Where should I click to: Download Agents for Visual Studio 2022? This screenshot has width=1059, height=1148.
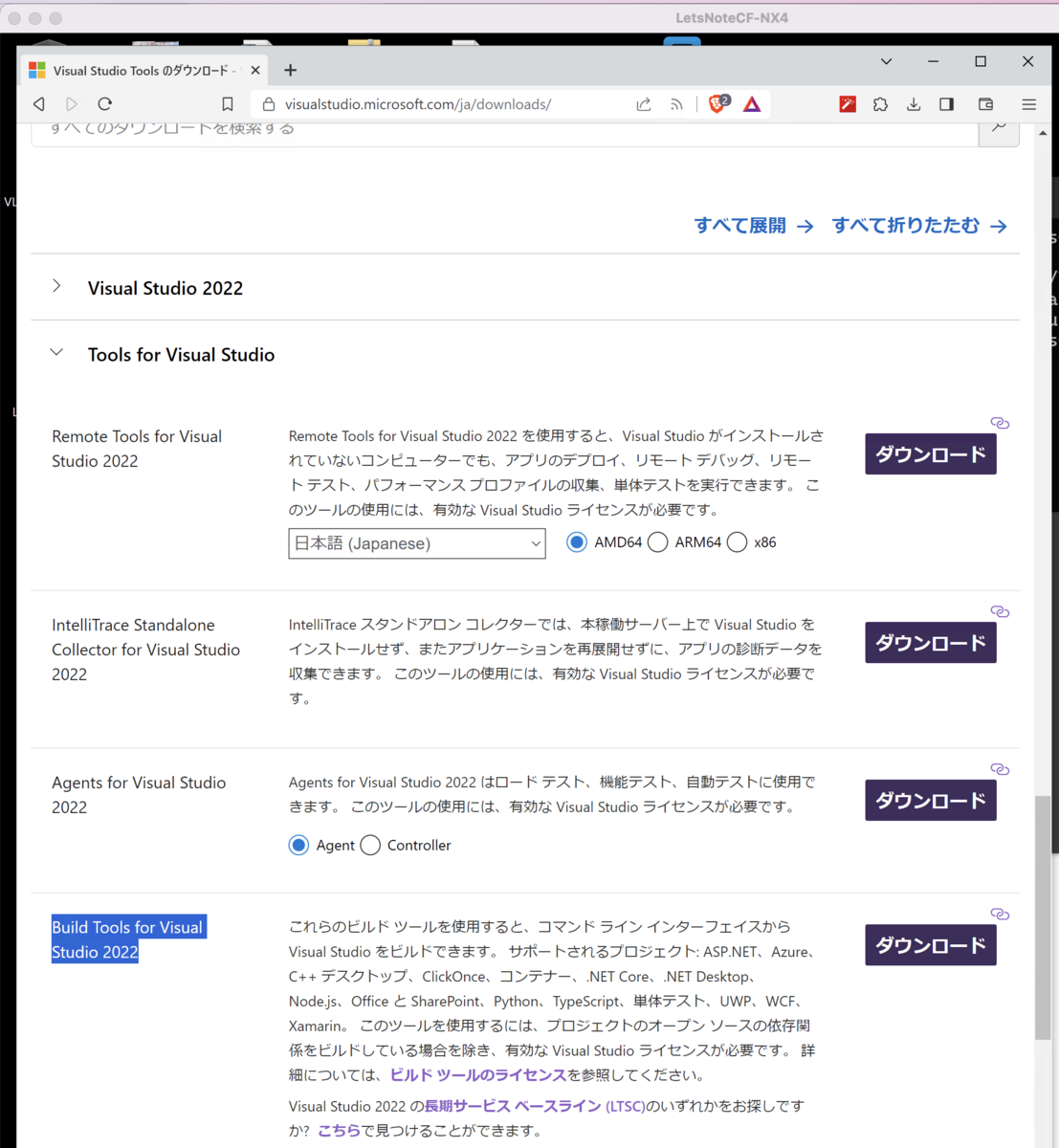pyautogui.click(x=931, y=801)
